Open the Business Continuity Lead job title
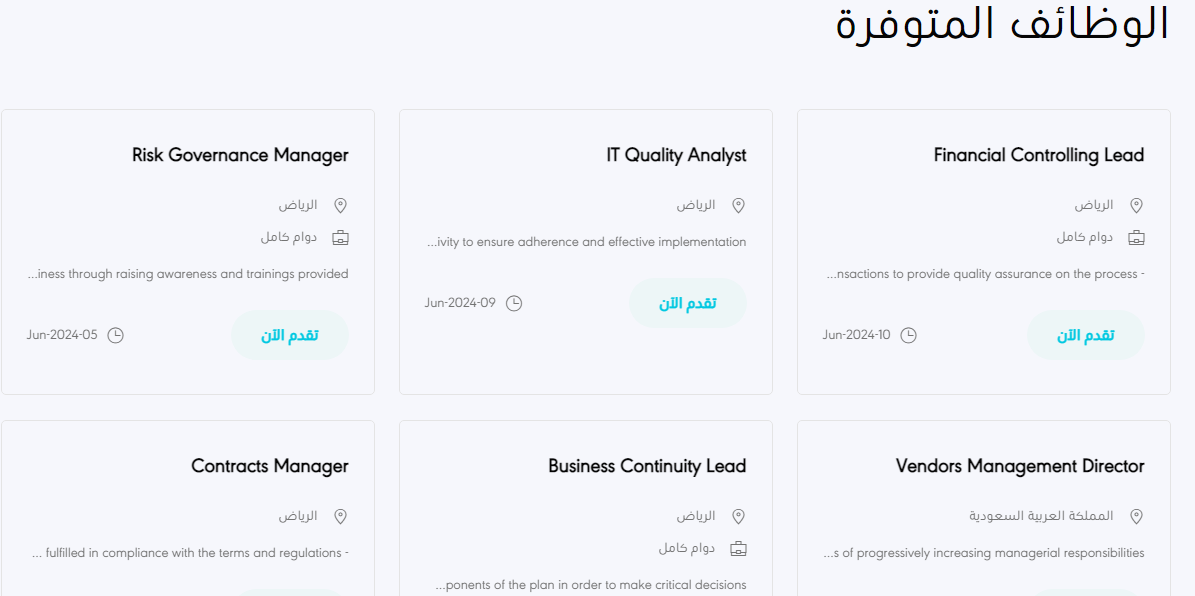This screenshot has height=596, width=1195. coord(647,466)
